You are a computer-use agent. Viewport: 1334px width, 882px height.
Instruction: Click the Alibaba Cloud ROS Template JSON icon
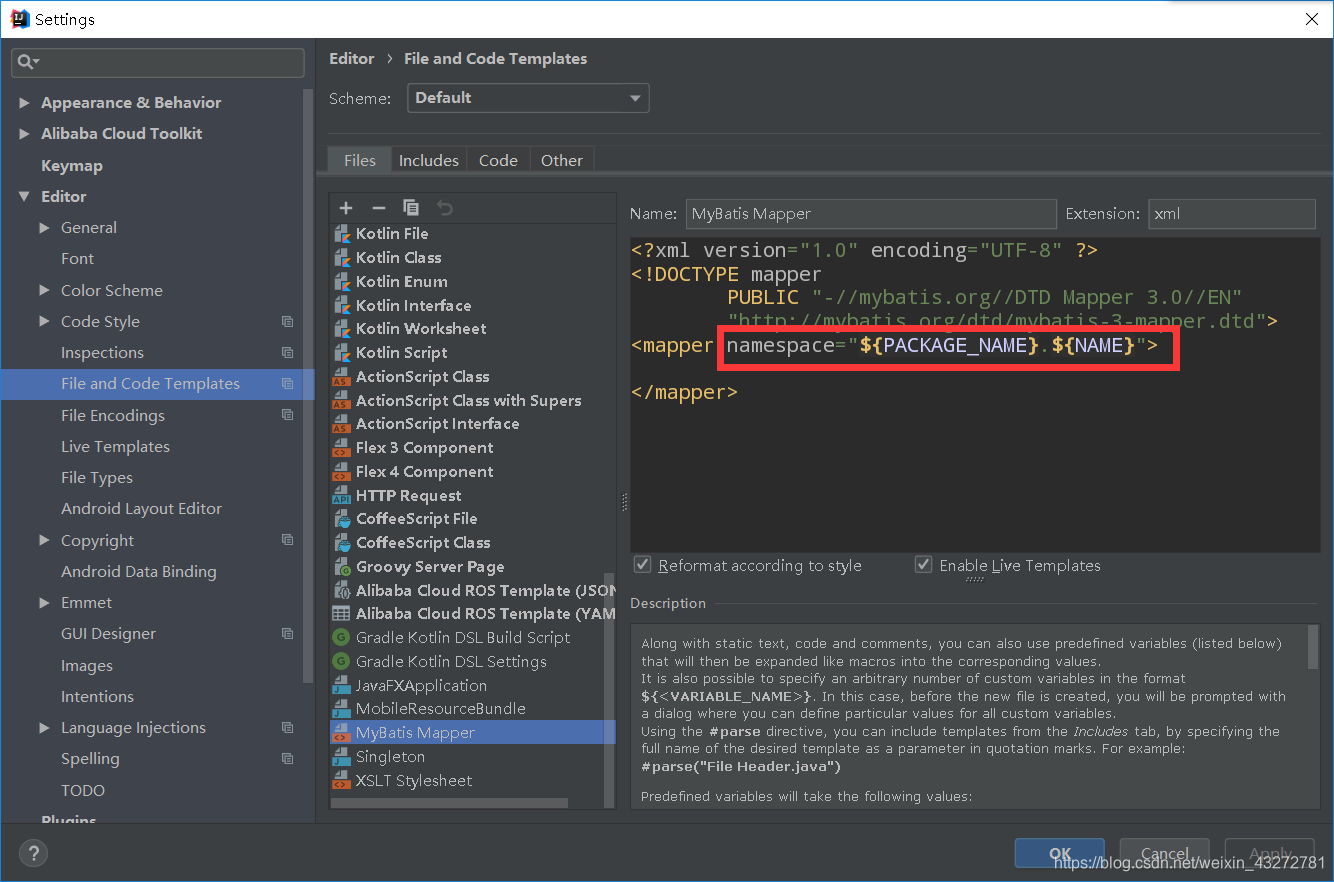tap(341, 590)
